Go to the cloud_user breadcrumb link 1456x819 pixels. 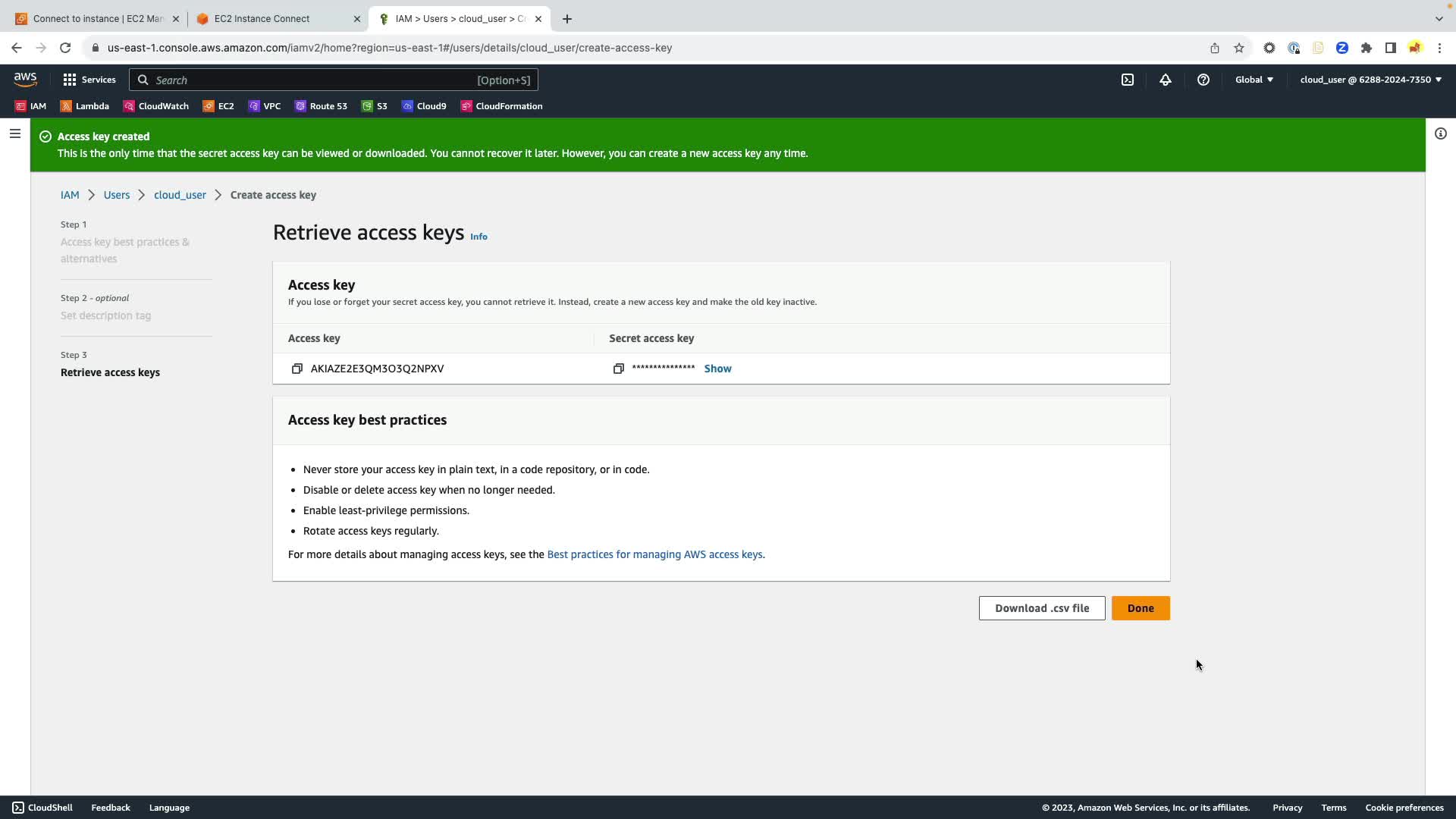(180, 195)
